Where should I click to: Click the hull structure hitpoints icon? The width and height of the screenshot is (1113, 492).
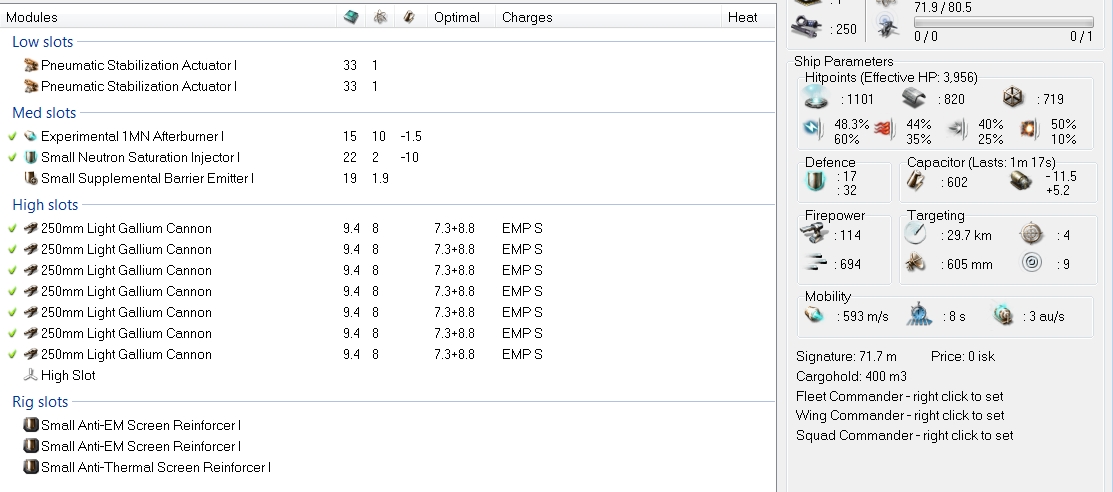point(1014,98)
